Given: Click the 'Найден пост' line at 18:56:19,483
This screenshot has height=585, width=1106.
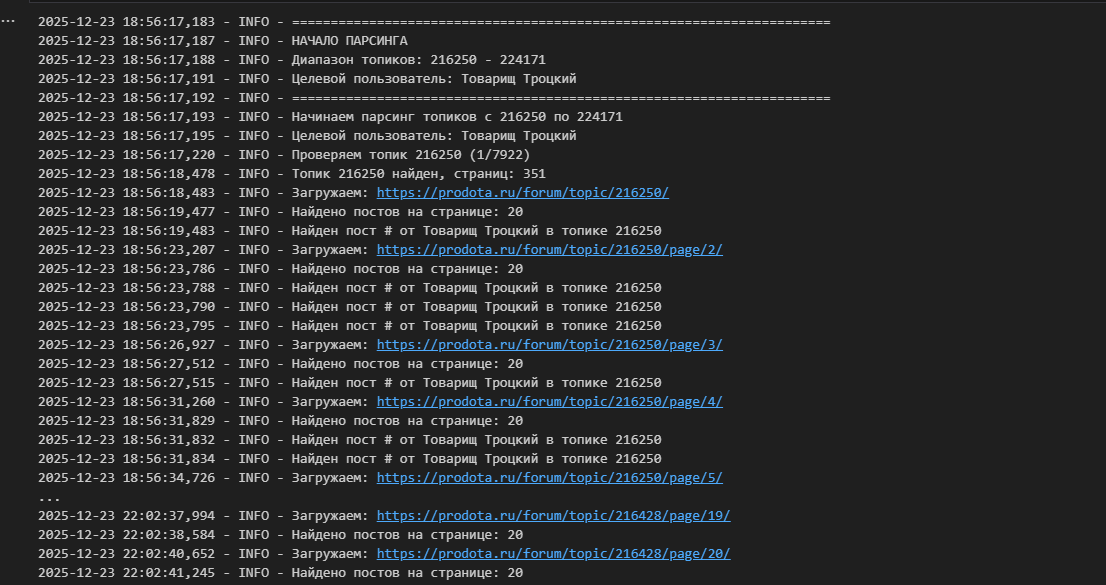Looking at the screenshot, I should tap(476, 231).
